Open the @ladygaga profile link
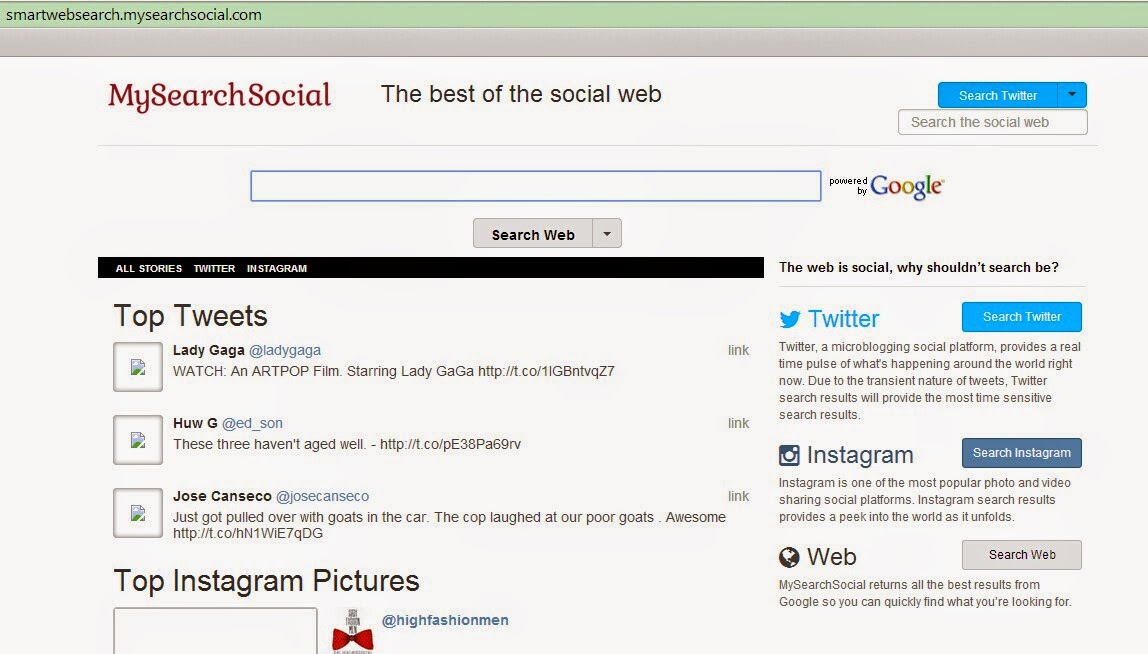Screen dimensions: 1148x654 click(x=285, y=350)
